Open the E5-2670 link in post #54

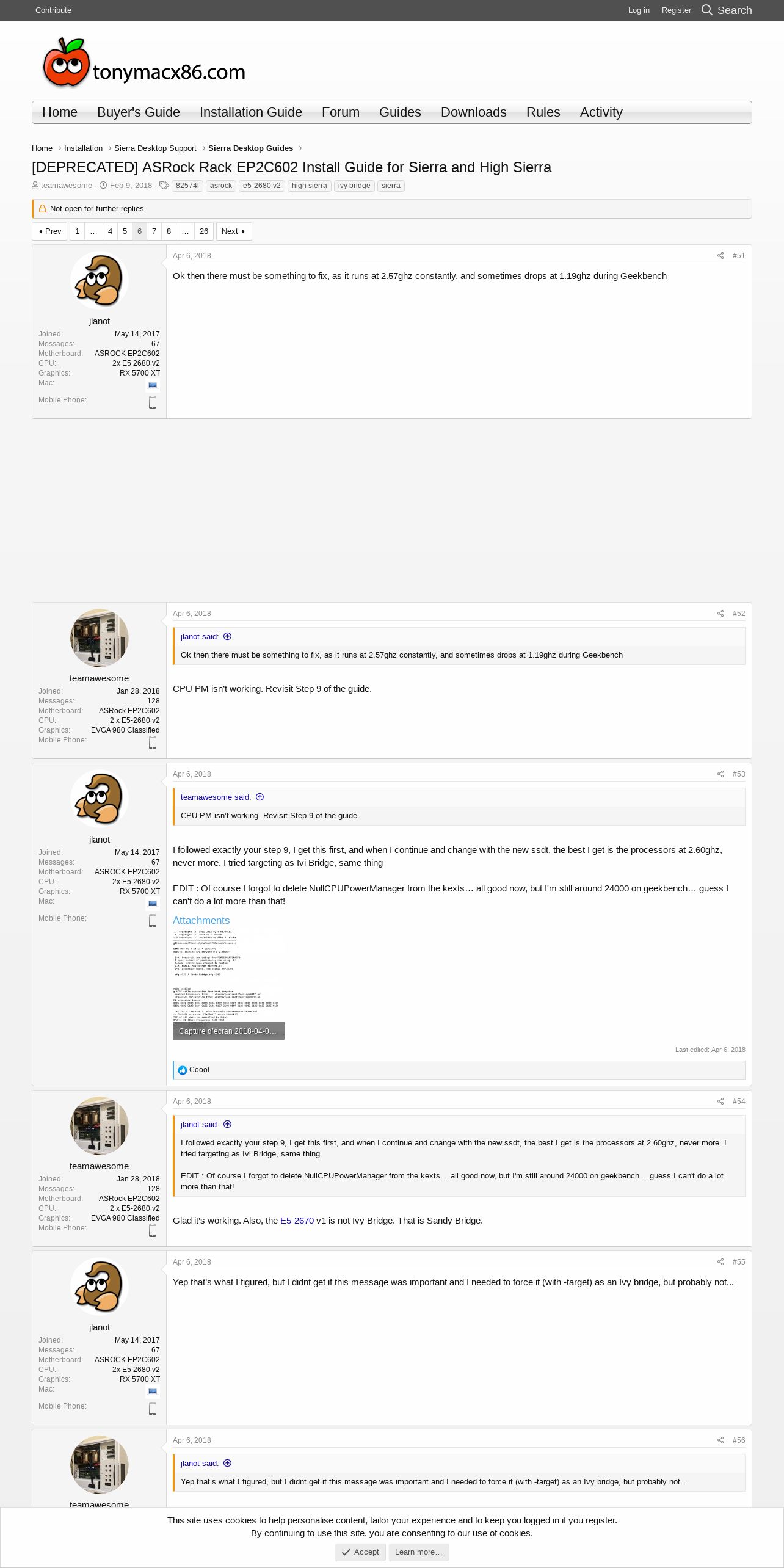297,1221
